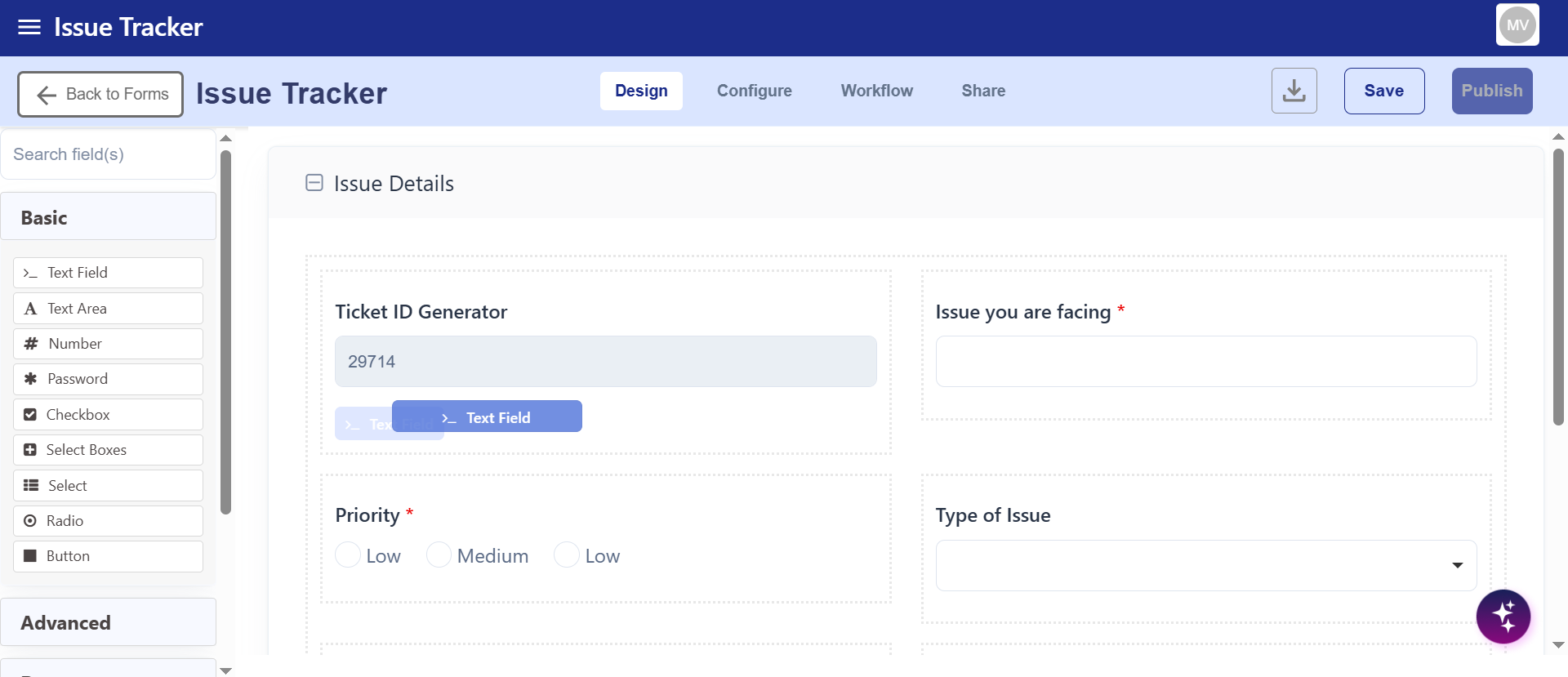Click the Search field(s) input
This screenshot has width=1568, height=677.
[x=108, y=154]
